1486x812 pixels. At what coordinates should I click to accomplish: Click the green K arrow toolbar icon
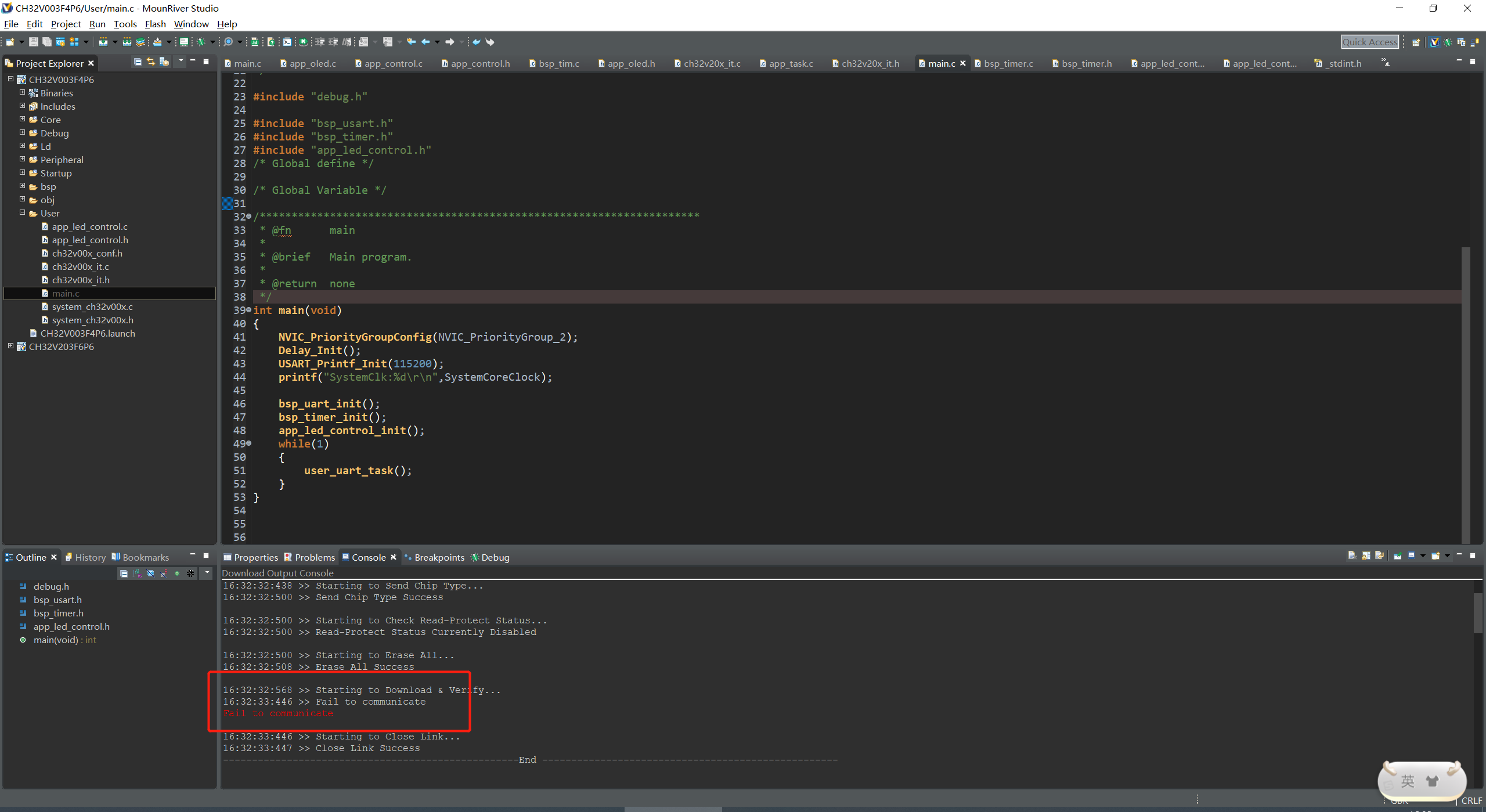(x=303, y=42)
